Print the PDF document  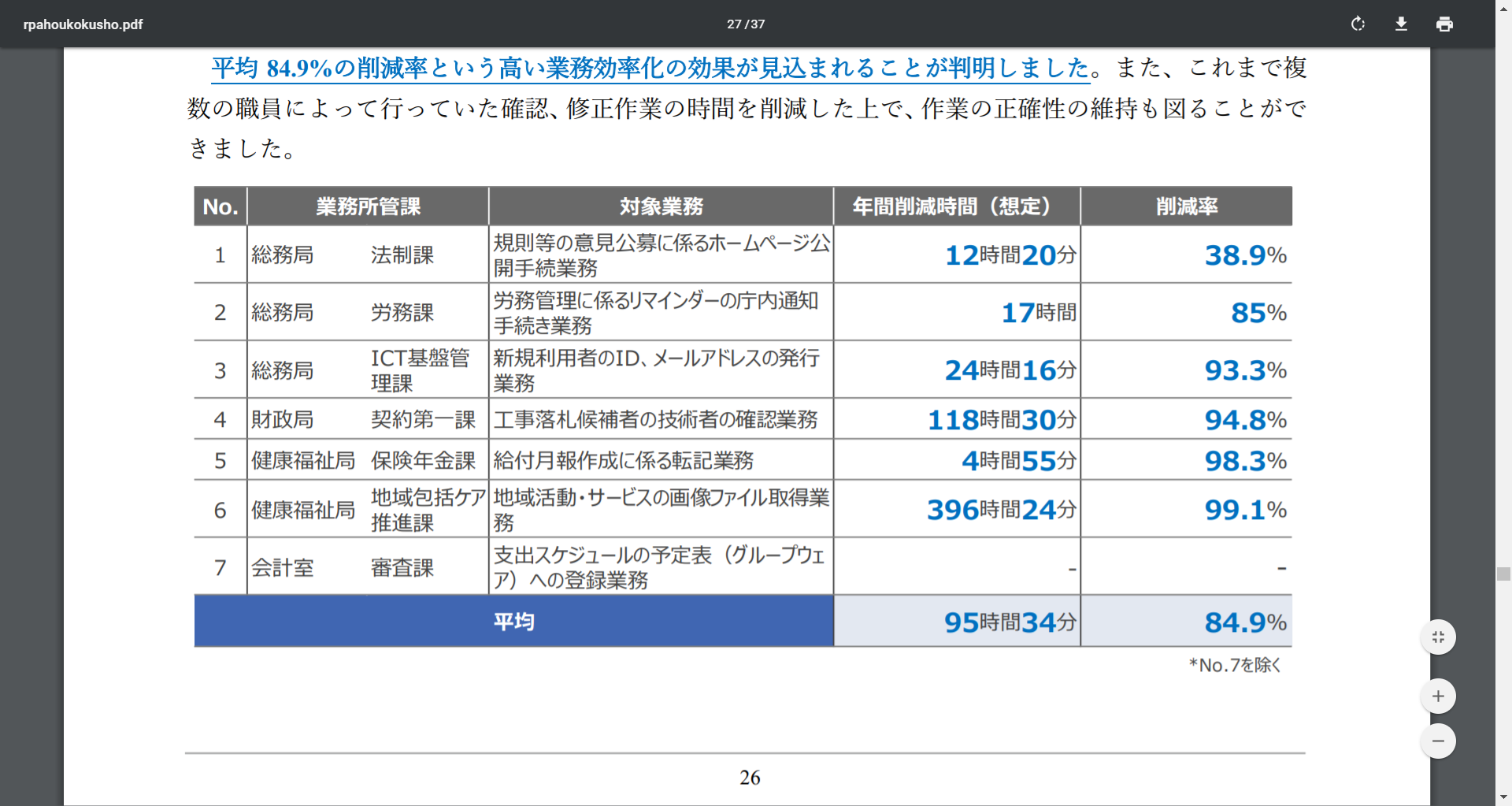tap(1444, 24)
